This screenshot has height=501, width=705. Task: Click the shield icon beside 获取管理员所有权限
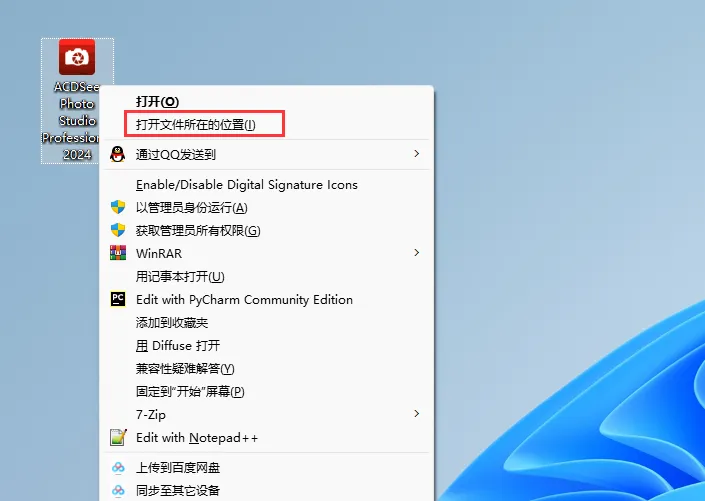click(x=118, y=230)
